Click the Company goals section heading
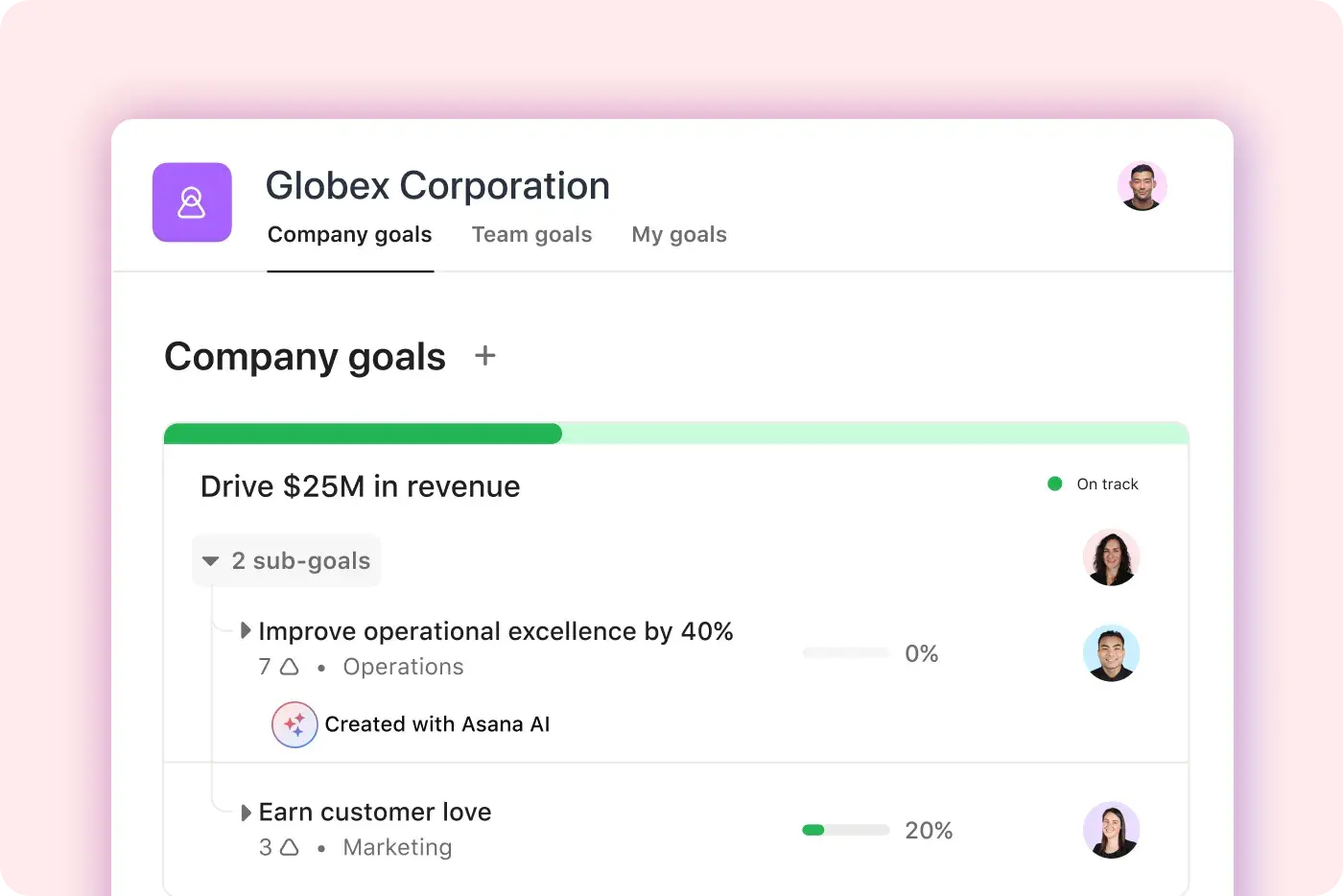This screenshot has height=896, width=1343. pos(305,357)
